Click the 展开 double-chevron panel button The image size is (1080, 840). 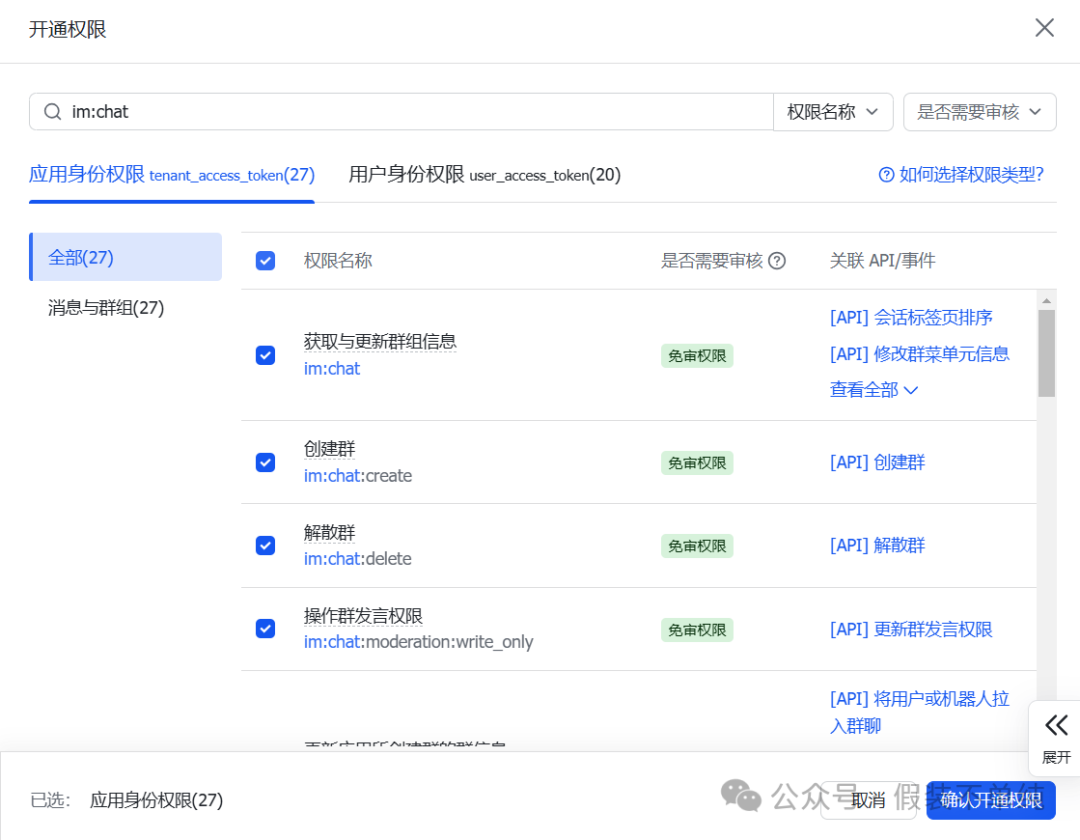tap(1055, 738)
